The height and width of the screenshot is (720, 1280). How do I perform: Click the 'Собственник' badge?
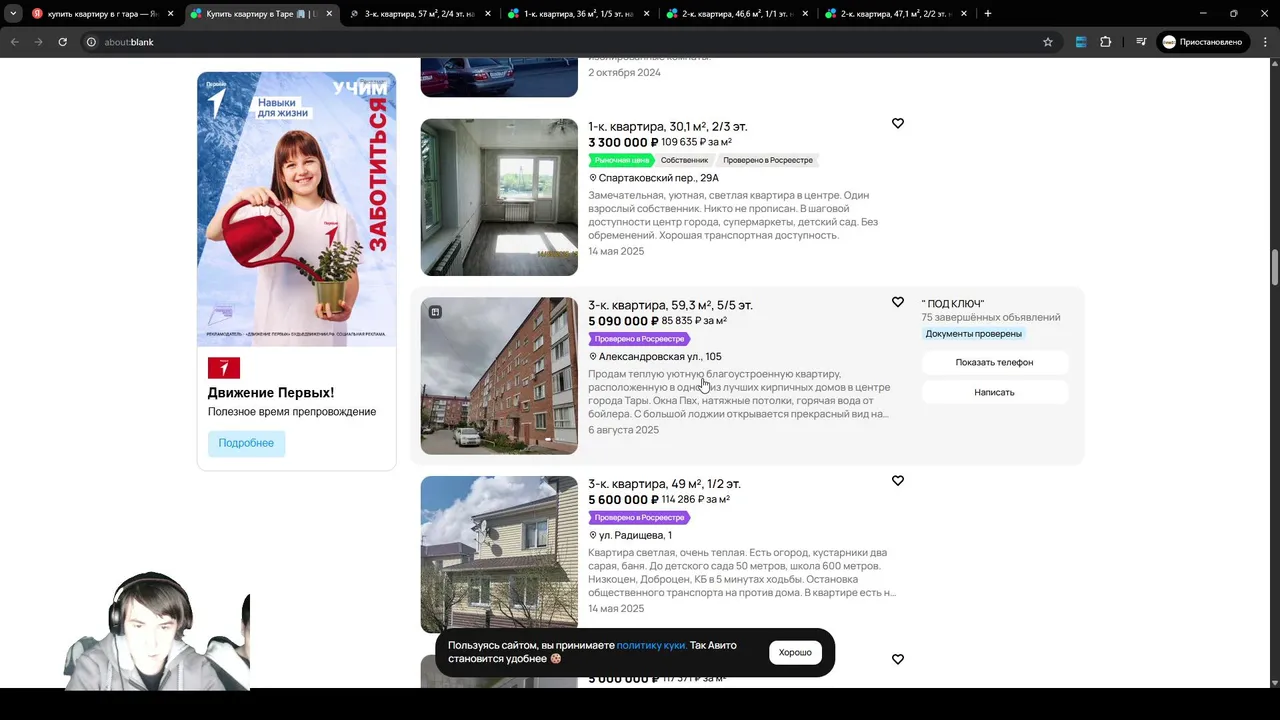(685, 160)
